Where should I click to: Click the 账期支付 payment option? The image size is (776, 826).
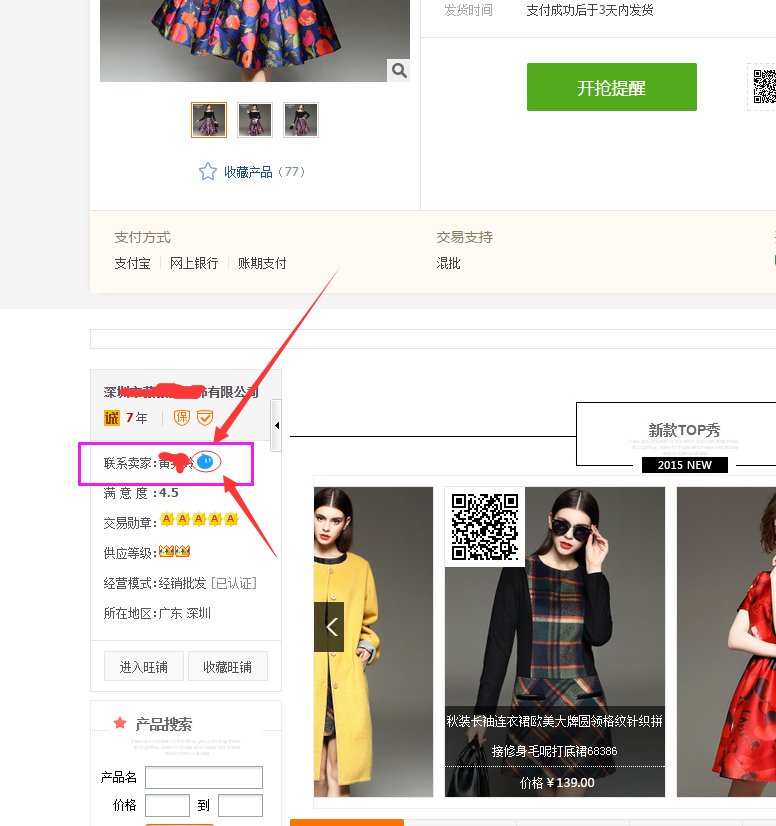click(x=262, y=263)
